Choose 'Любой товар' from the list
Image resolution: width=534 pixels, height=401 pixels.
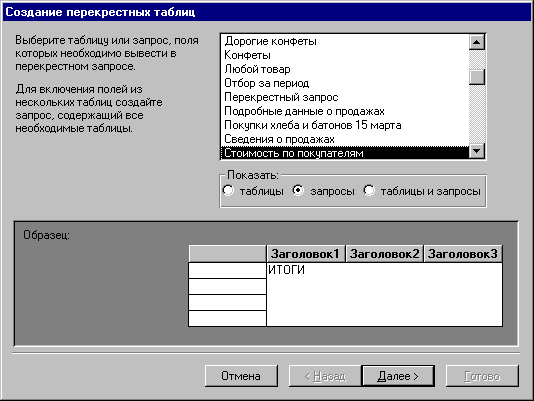point(345,69)
